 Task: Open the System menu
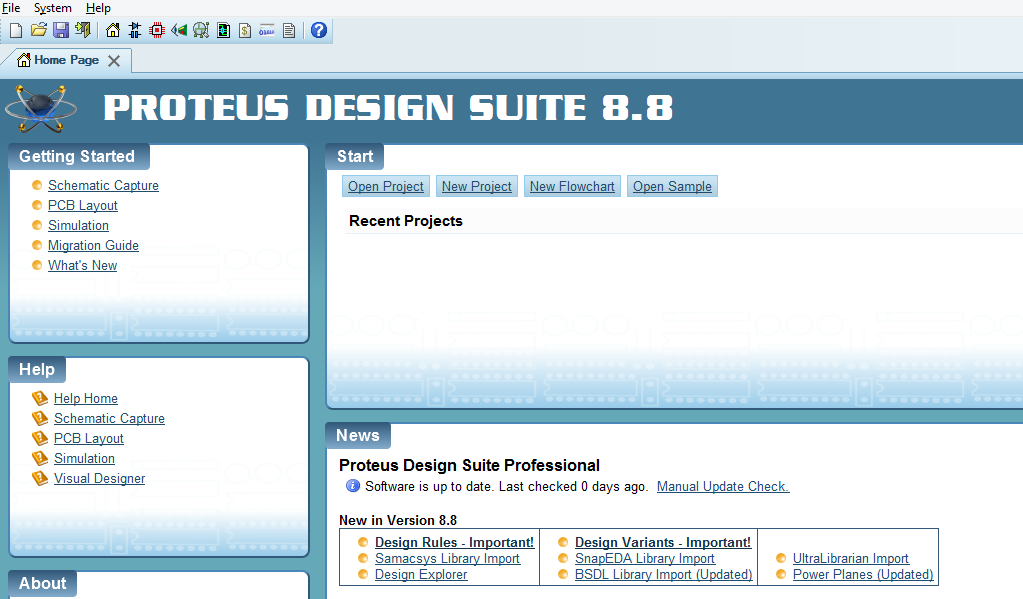click(x=53, y=8)
